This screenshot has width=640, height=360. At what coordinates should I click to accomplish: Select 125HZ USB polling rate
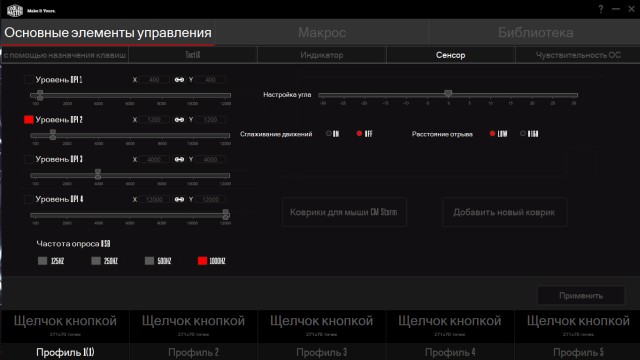coord(42,261)
